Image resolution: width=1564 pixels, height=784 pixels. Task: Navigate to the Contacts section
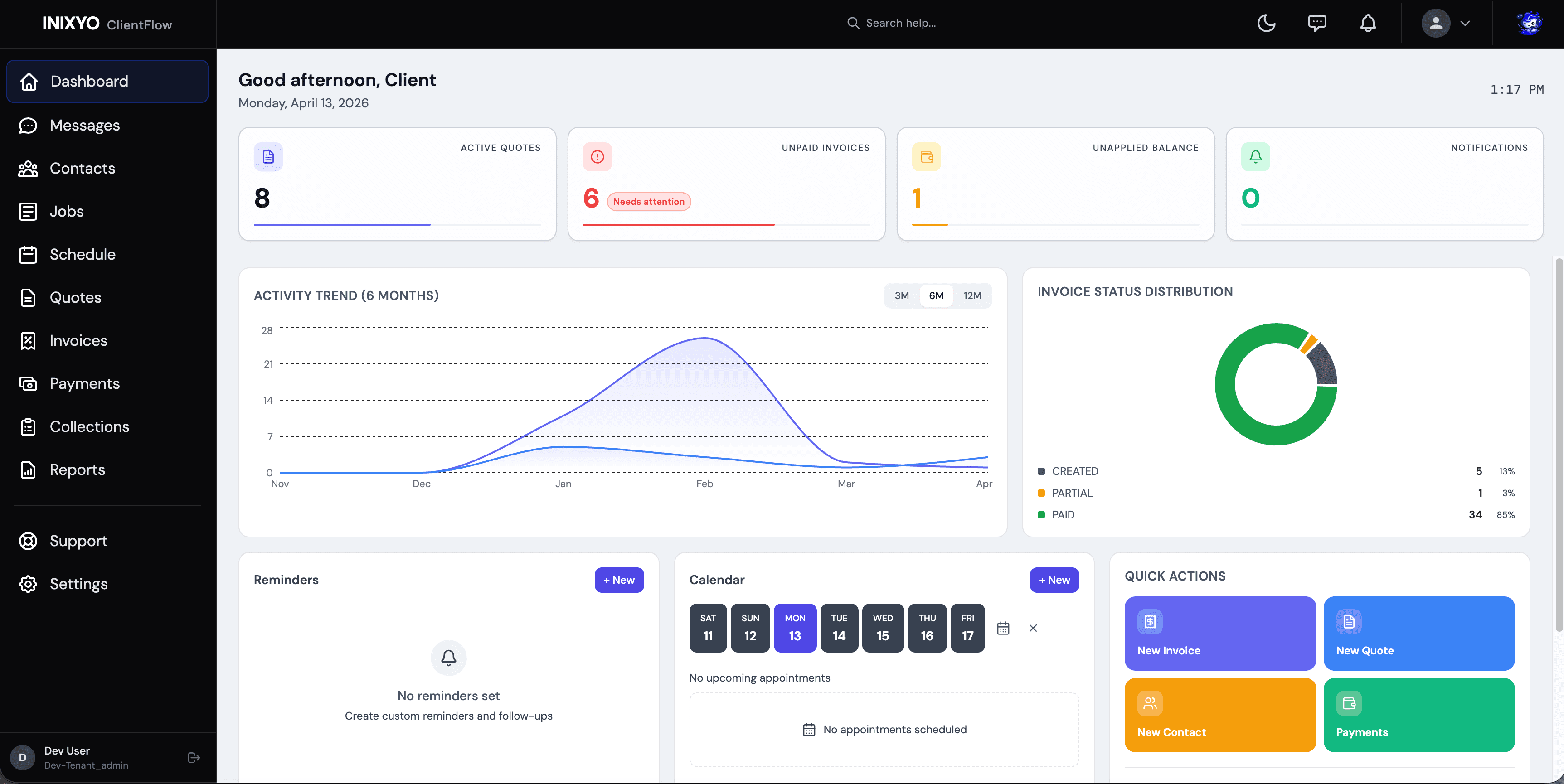pos(82,168)
